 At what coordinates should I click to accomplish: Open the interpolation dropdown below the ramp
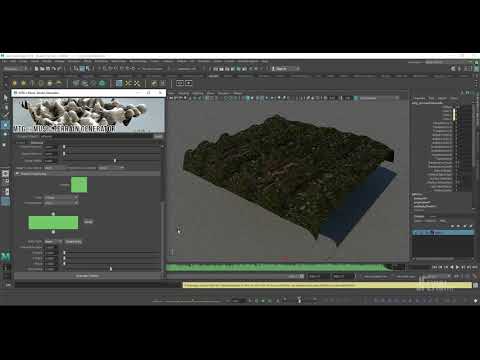pos(53,242)
